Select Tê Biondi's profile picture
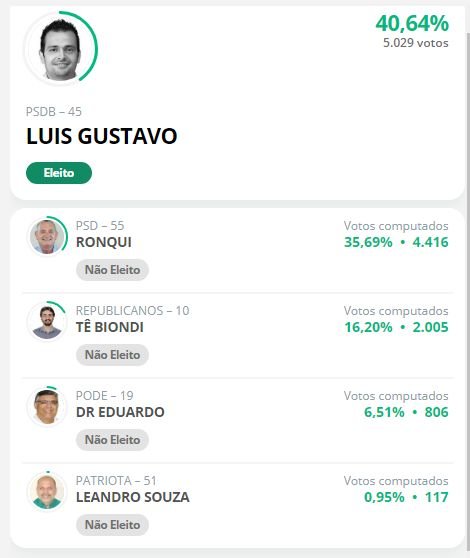The height and width of the screenshot is (558, 470). (x=47, y=321)
